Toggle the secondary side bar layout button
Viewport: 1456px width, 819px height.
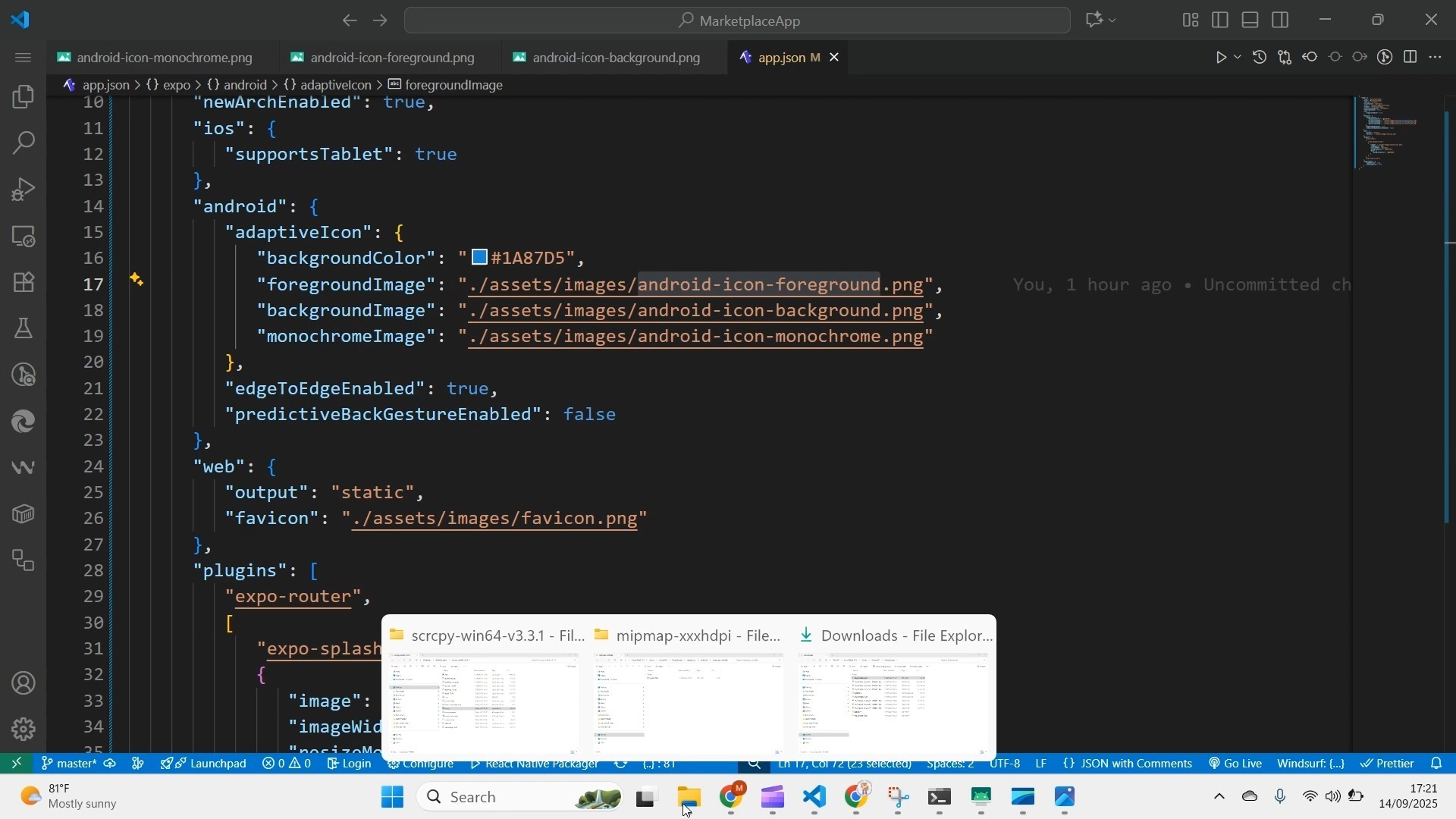[1281, 20]
